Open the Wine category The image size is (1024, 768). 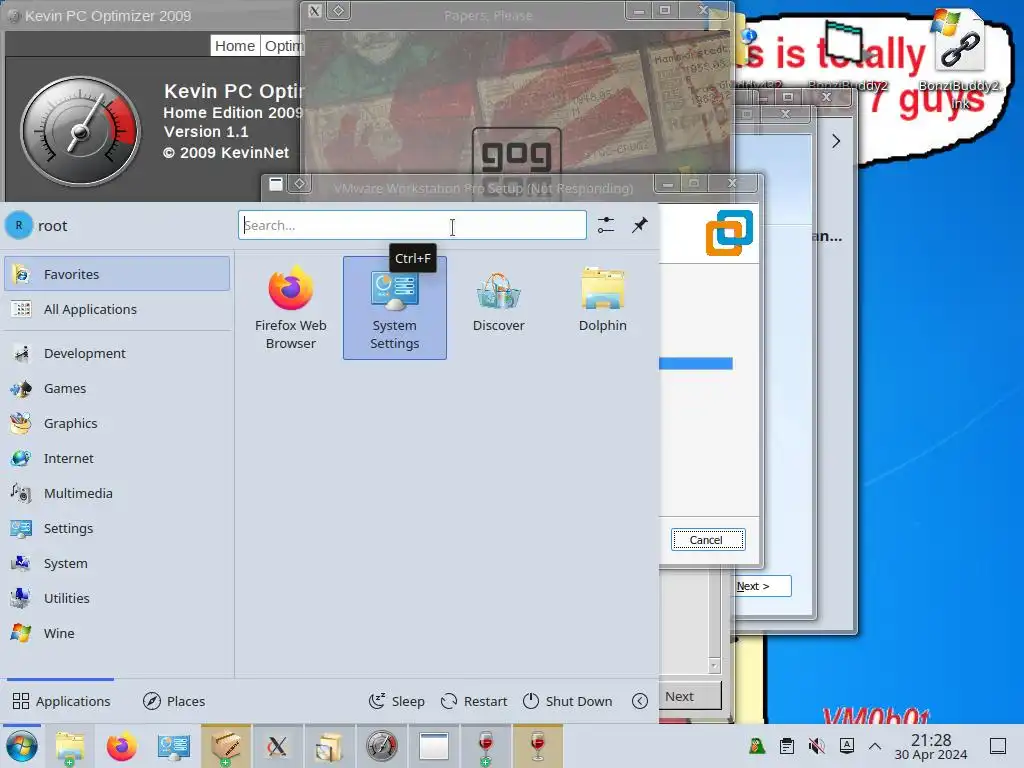point(117,633)
